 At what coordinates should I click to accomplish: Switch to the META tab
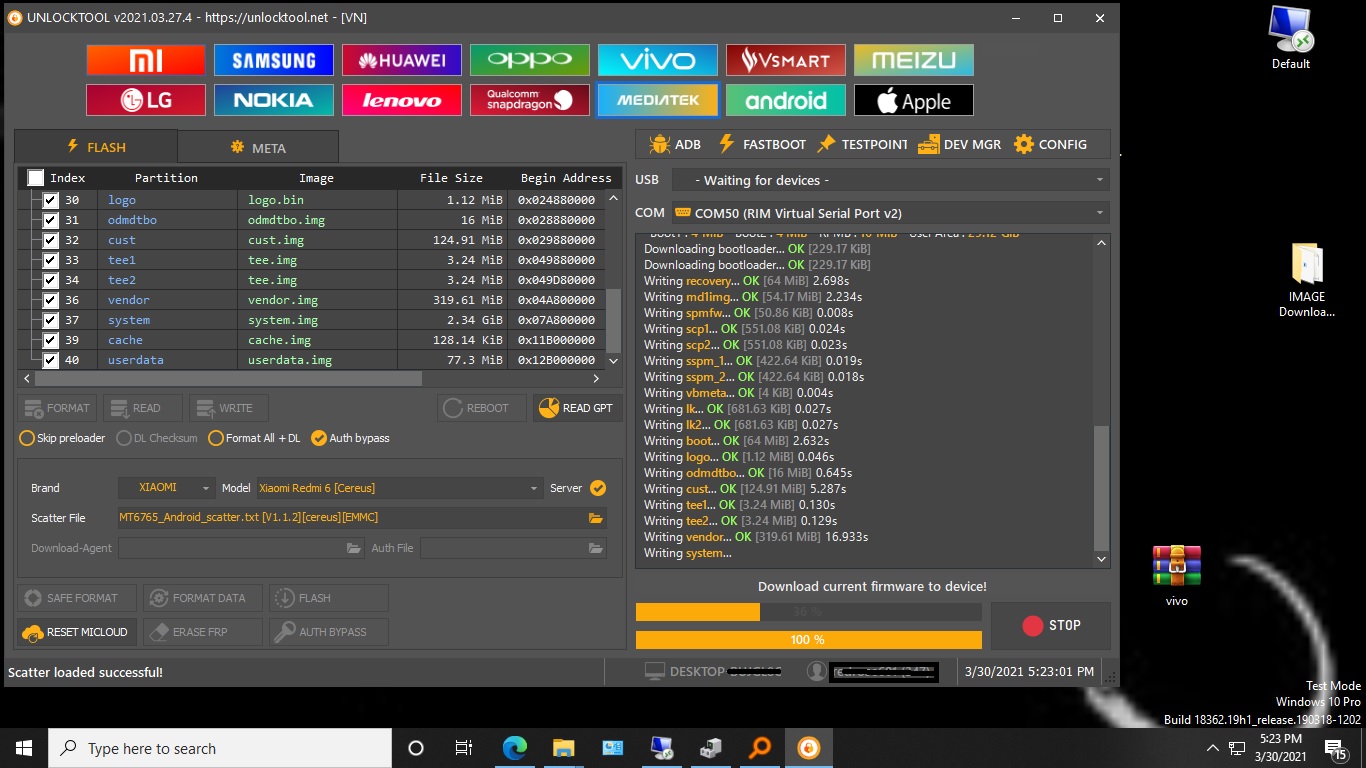(x=258, y=147)
